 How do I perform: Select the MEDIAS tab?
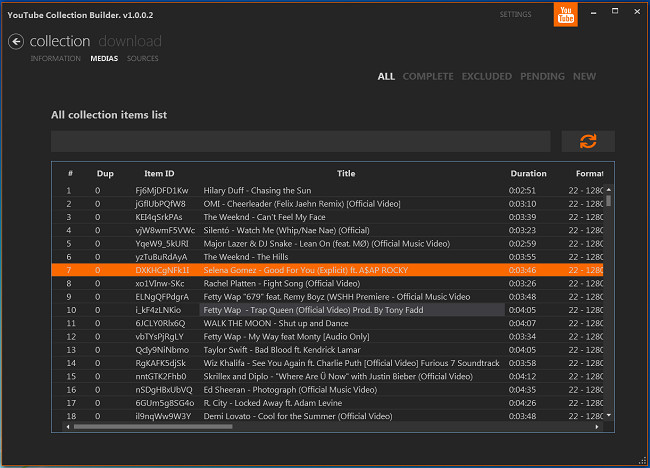point(104,58)
